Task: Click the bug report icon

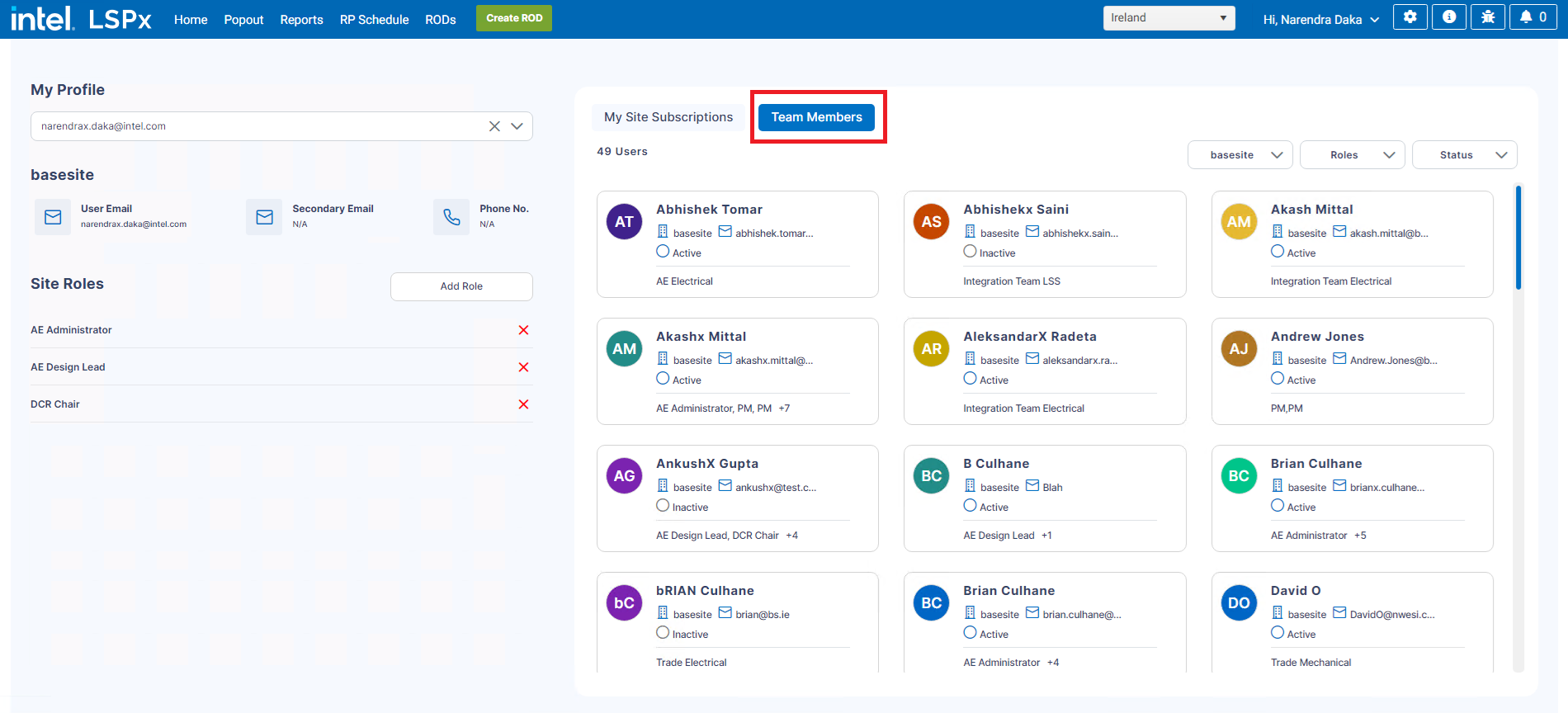Action: (1488, 17)
